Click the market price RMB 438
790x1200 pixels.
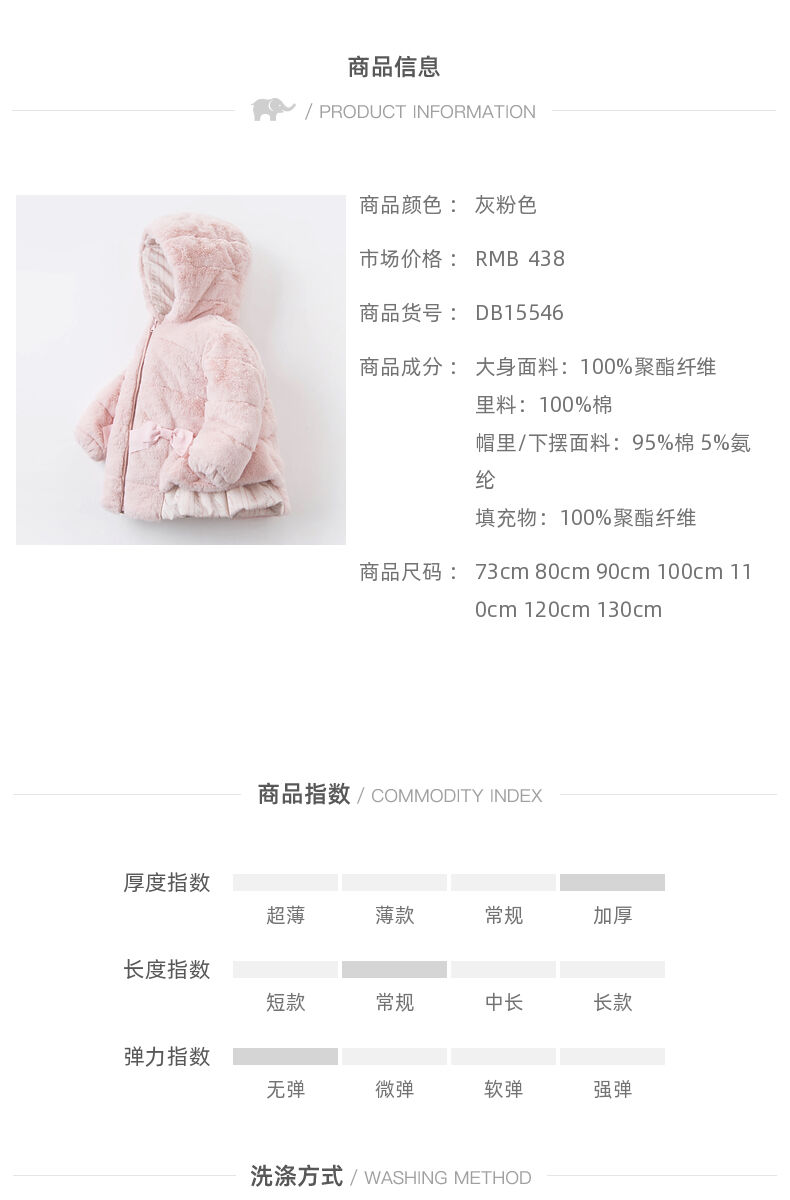520,259
